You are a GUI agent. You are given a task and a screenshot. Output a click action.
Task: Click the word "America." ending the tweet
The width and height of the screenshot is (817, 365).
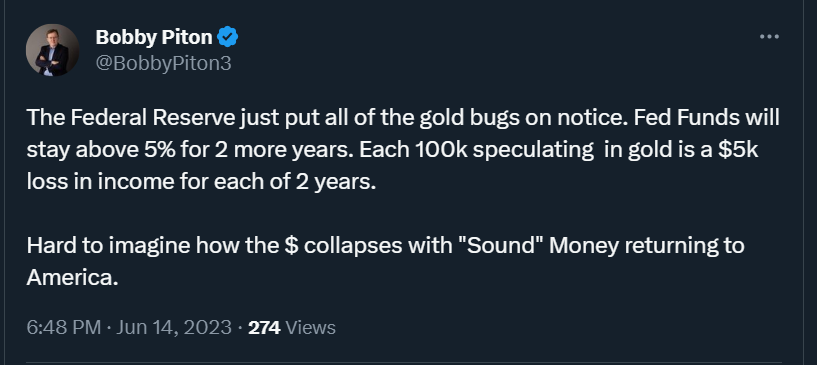coord(72,278)
